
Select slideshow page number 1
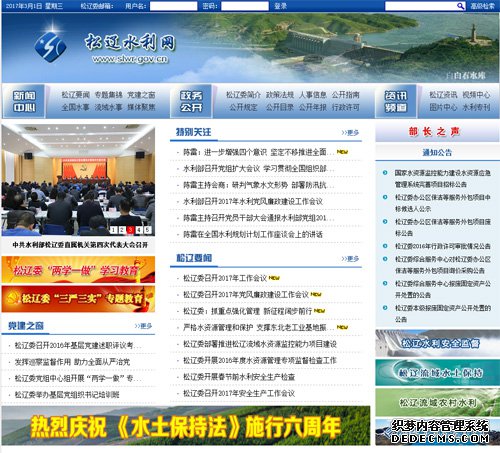[113, 230]
